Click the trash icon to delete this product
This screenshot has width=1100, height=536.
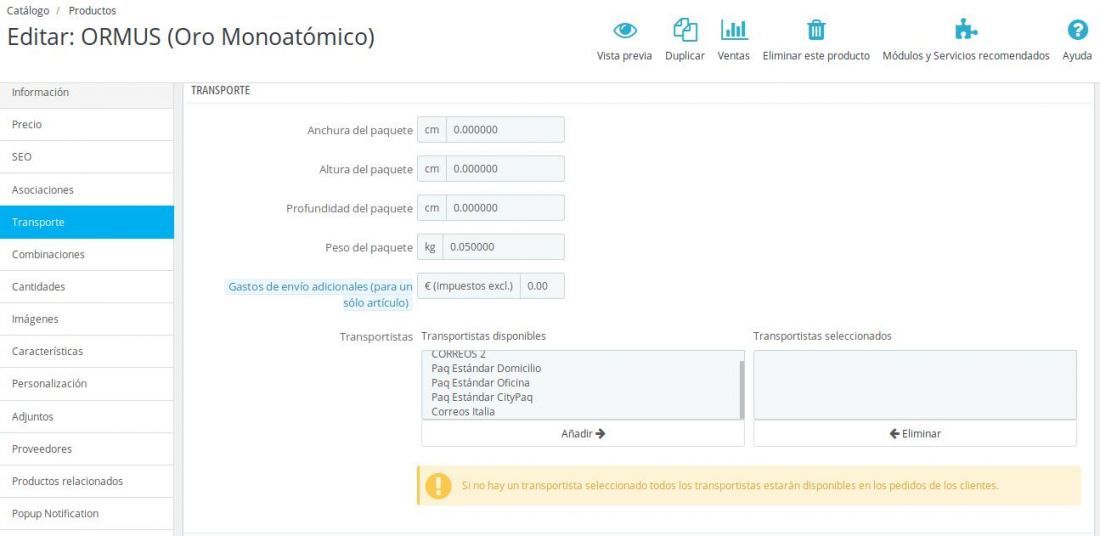coord(816,30)
